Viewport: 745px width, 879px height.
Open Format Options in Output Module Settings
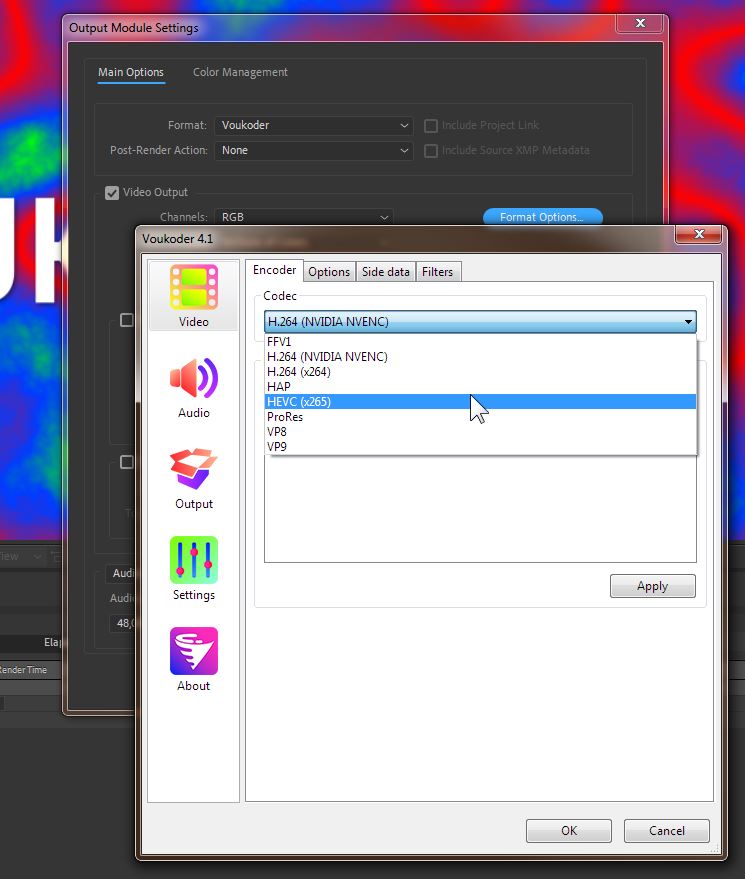tap(542, 216)
